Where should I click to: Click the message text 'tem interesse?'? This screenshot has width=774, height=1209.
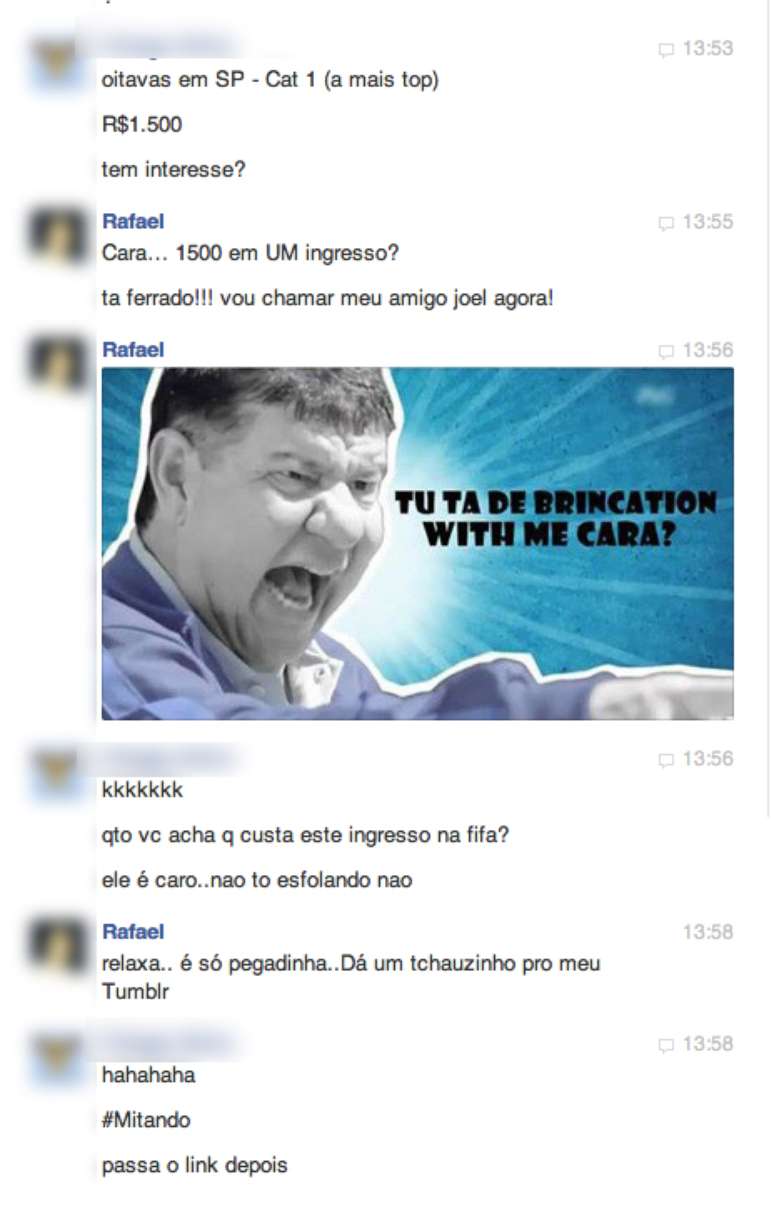click(174, 170)
